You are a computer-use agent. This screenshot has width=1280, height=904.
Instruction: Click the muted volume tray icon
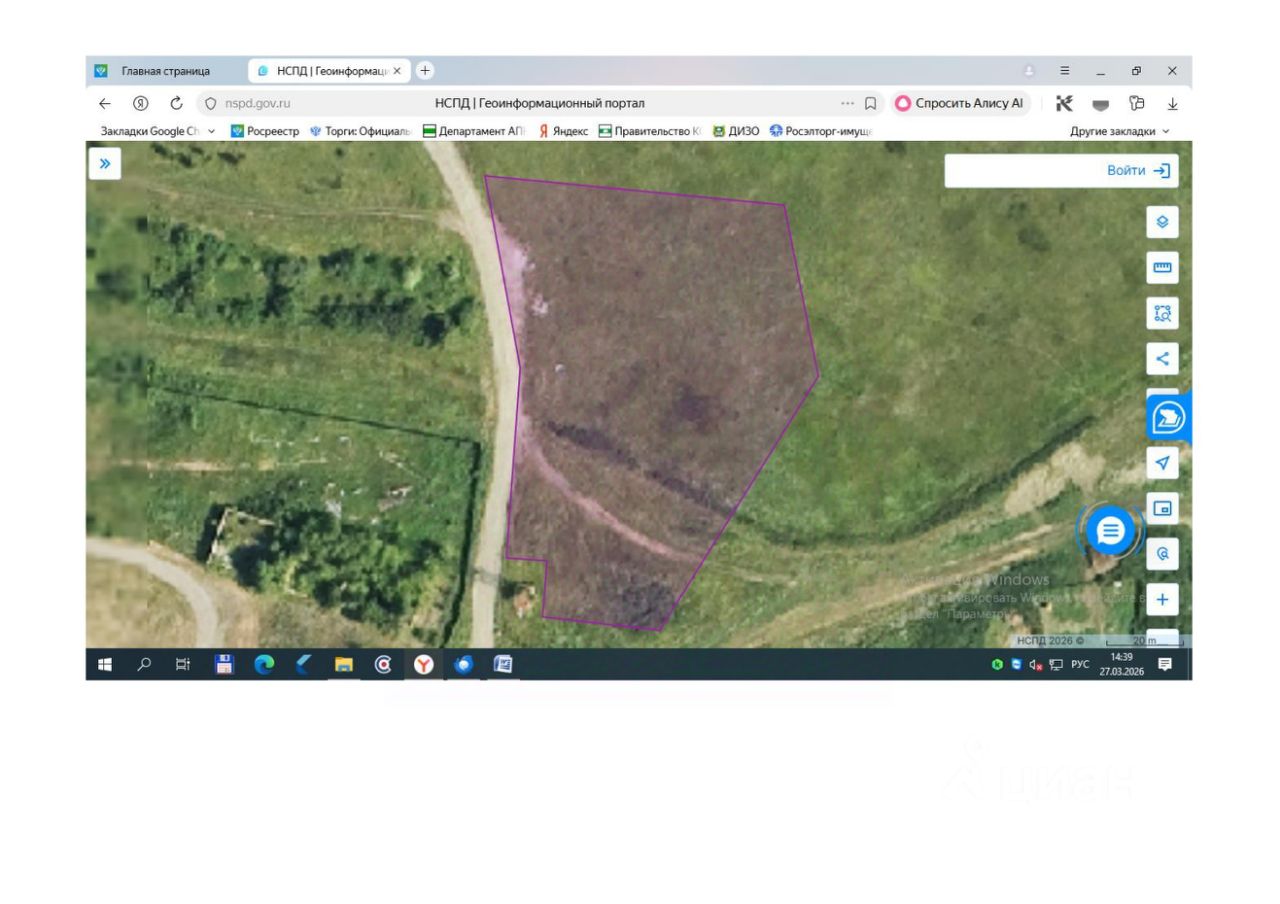pos(1035,665)
